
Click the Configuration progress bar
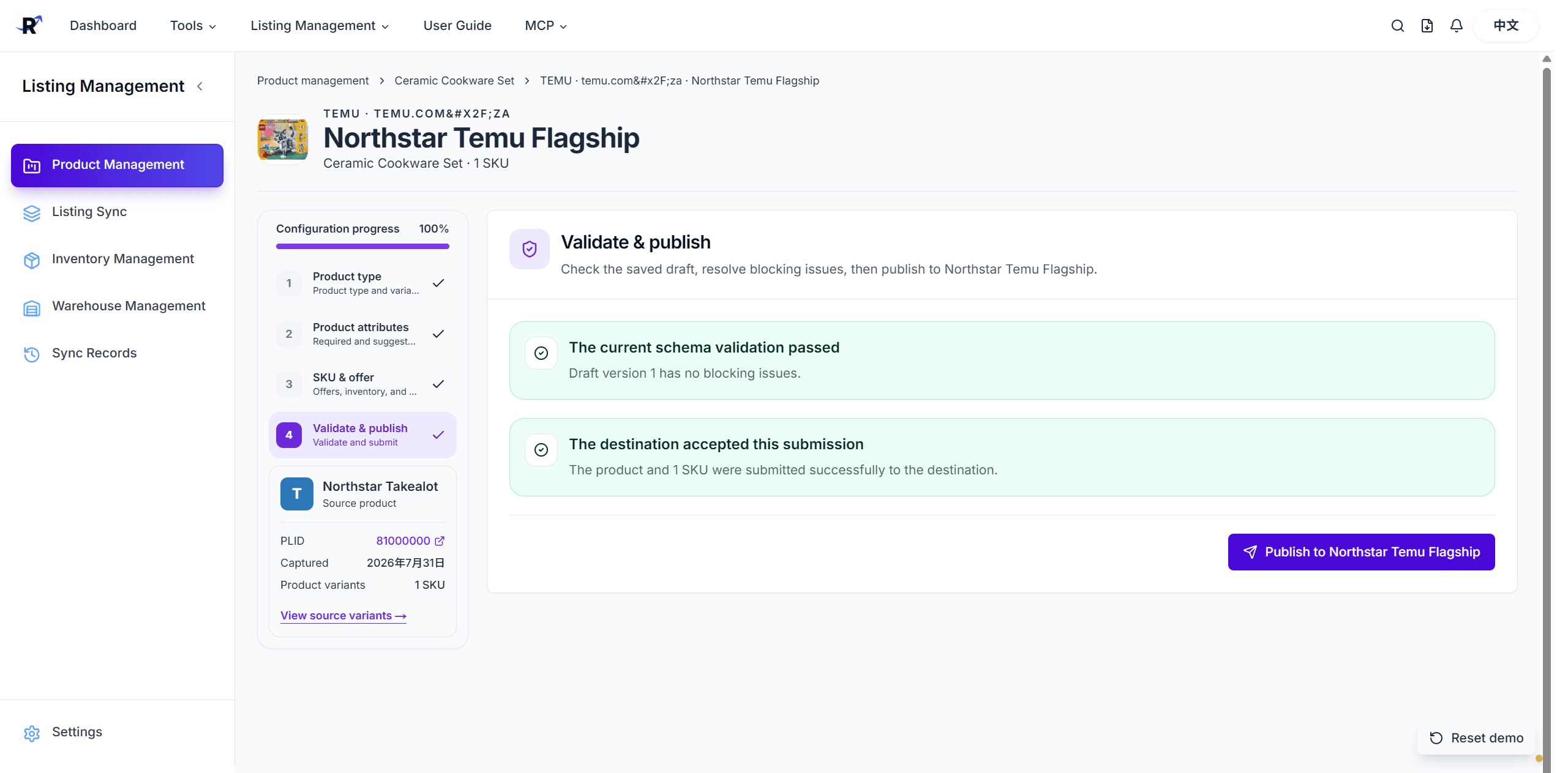tap(362, 246)
